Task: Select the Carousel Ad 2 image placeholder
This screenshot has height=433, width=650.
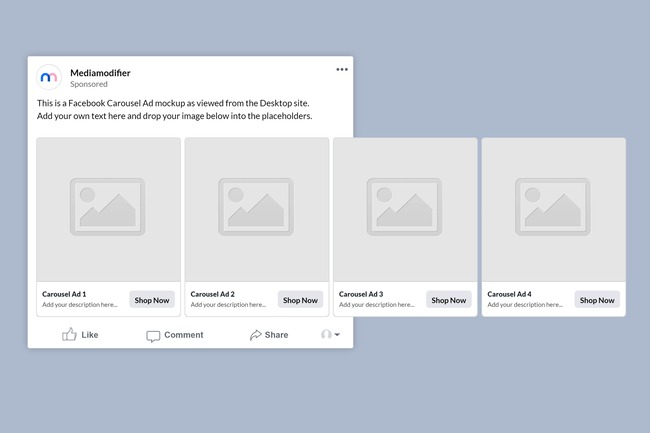Action: tap(256, 208)
